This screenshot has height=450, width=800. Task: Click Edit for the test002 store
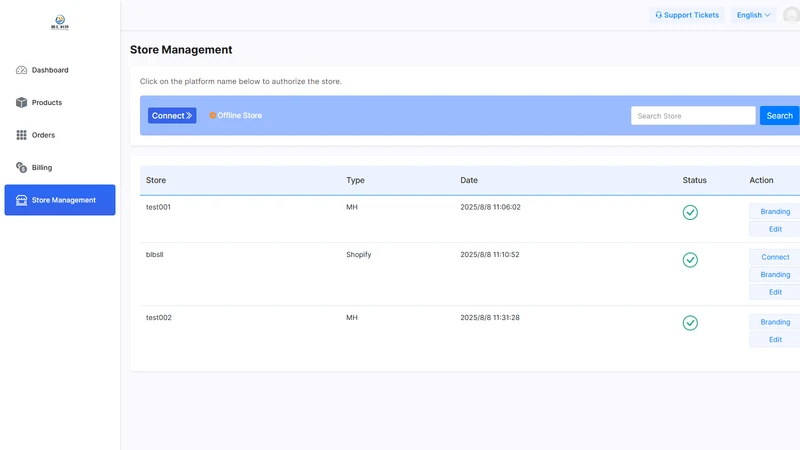click(775, 339)
